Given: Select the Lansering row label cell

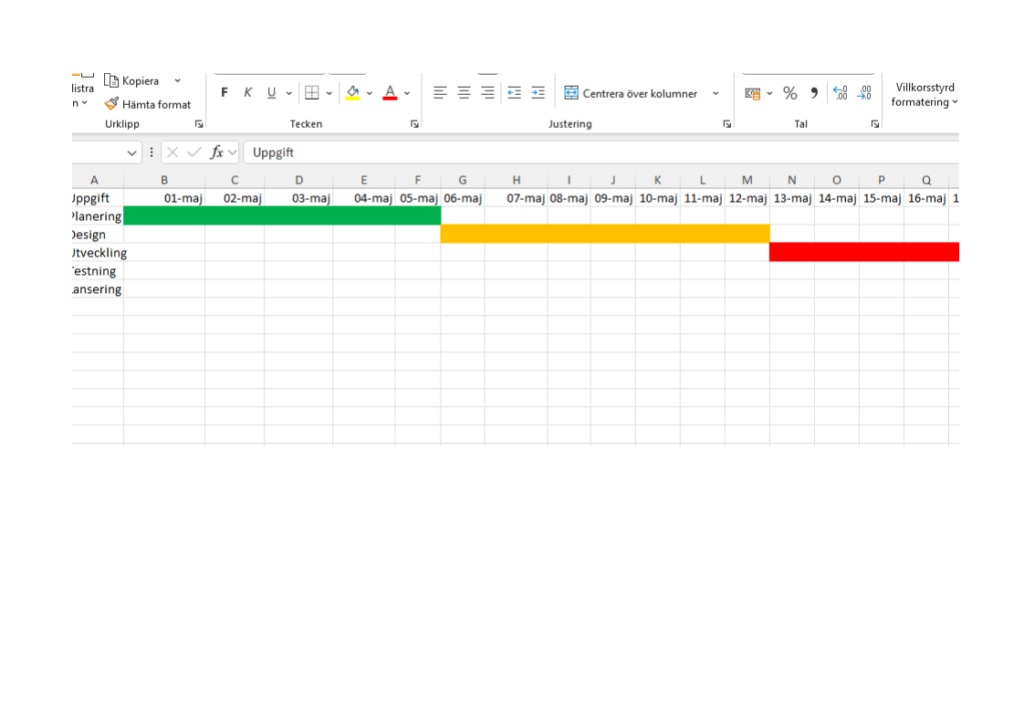Looking at the screenshot, I should click(x=97, y=289).
